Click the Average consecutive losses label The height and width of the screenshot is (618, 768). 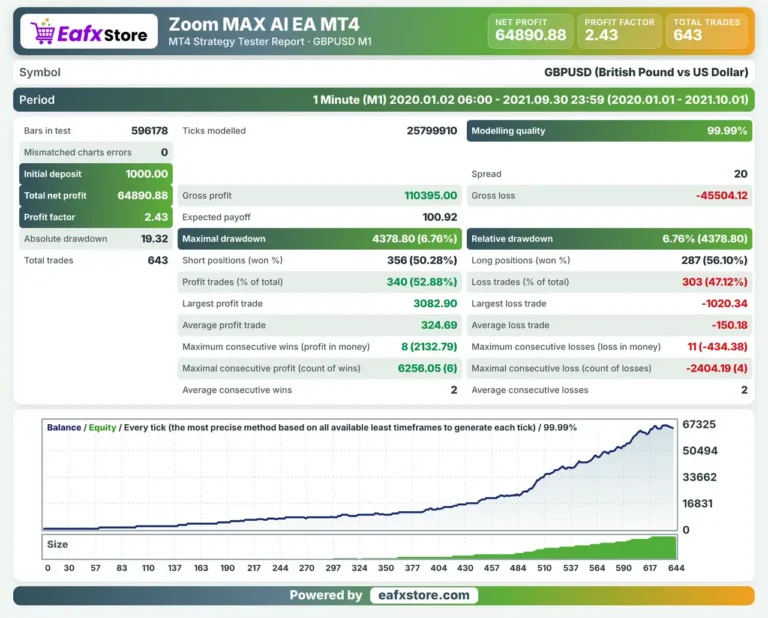click(x=529, y=390)
